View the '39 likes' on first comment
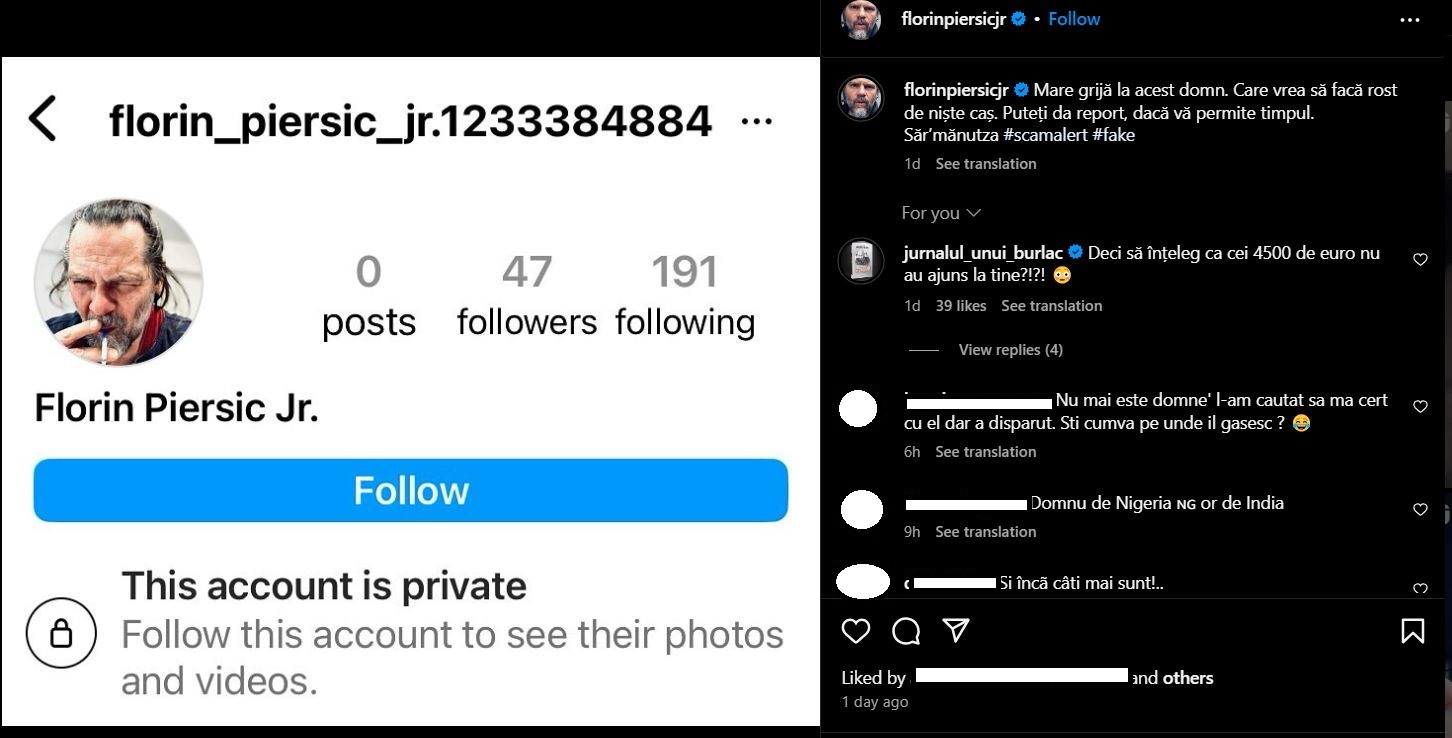This screenshot has width=1452, height=738. click(x=961, y=306)
